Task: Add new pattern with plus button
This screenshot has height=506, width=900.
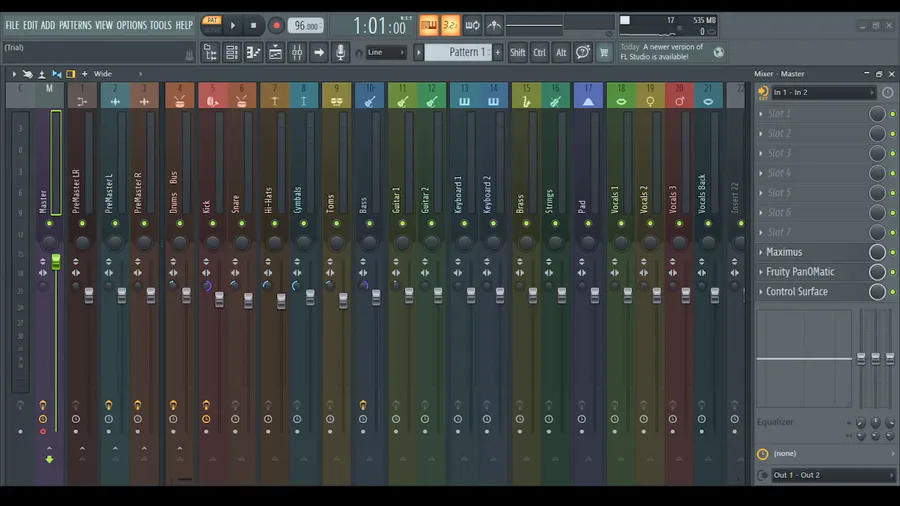Action: (x=498, y=52)
